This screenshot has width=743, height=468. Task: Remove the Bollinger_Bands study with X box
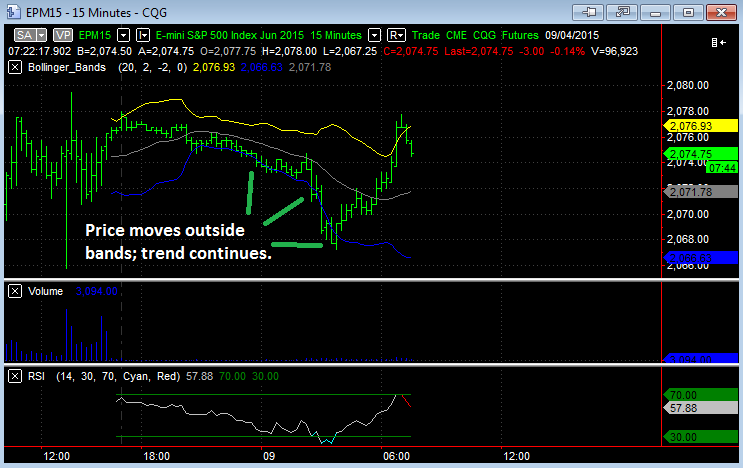point(15,67)
